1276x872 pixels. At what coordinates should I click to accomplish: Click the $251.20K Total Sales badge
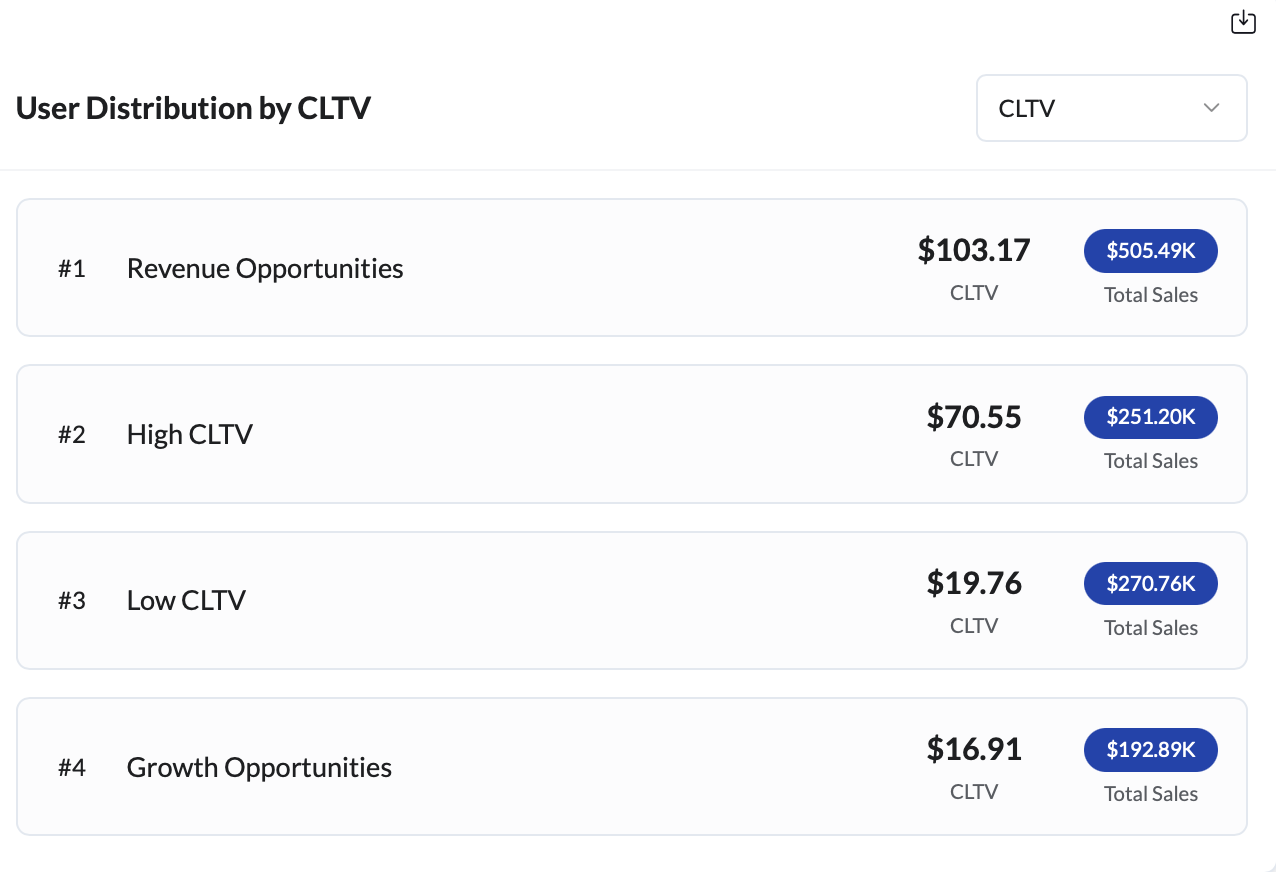click(x=1151, y=417)
